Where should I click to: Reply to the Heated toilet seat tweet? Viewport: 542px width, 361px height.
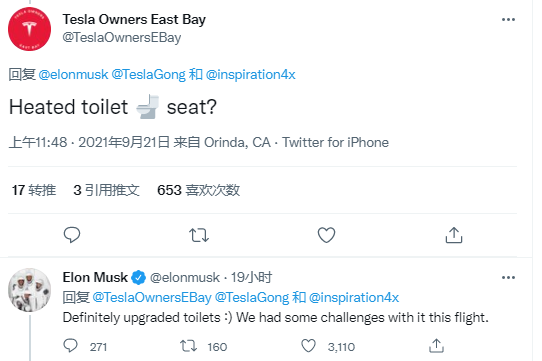click(72, 235)
